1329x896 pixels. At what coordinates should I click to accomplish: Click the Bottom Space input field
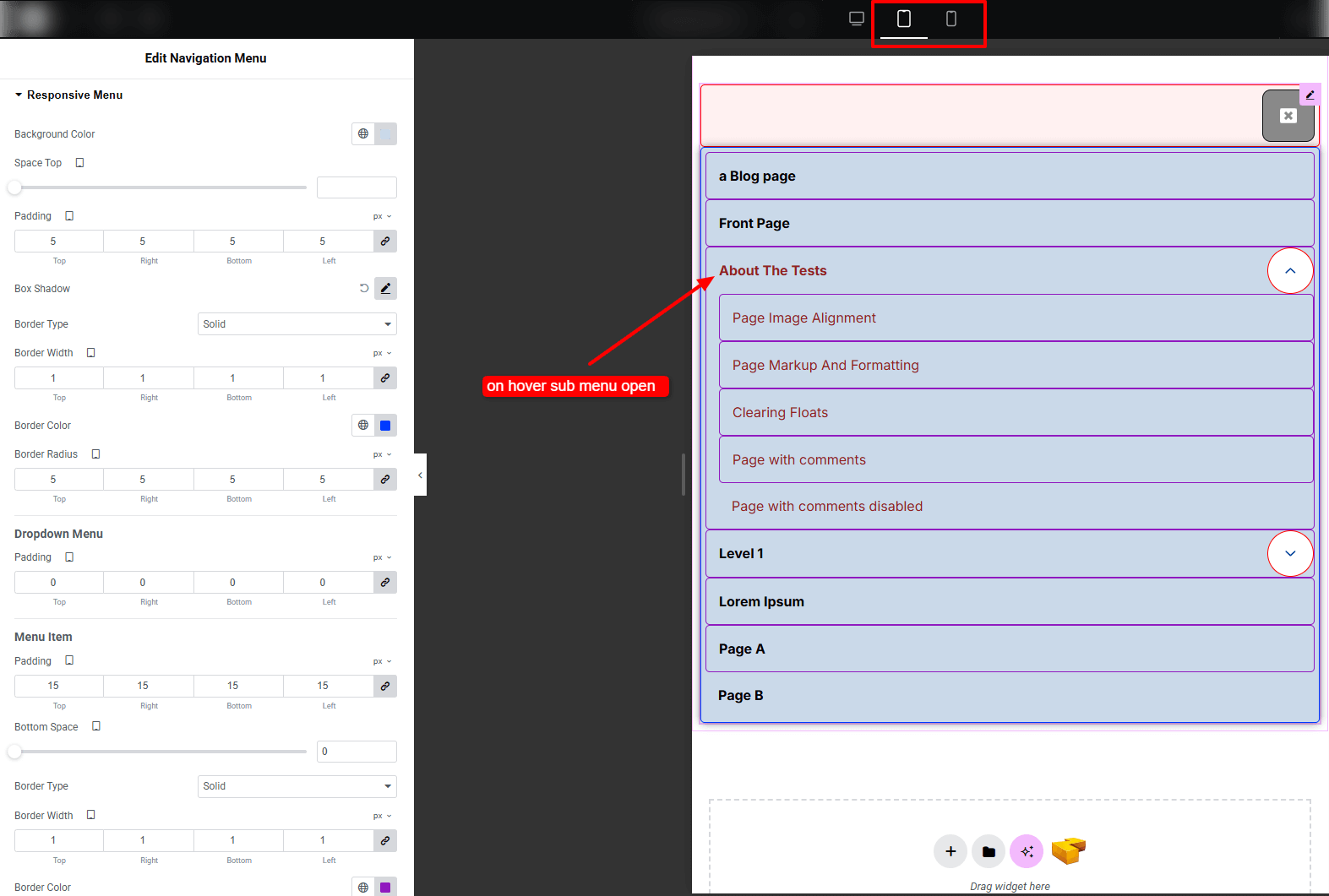coord(357,752)
